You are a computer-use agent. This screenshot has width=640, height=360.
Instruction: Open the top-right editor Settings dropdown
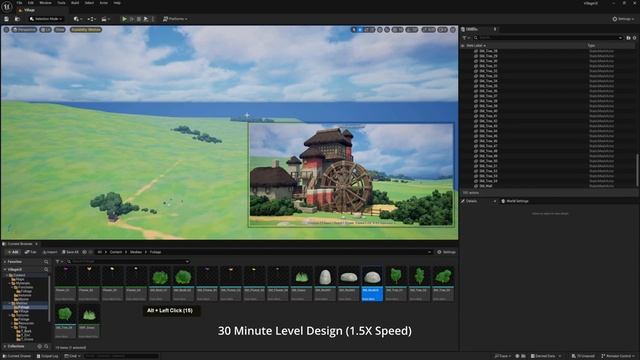click(623, 19)
